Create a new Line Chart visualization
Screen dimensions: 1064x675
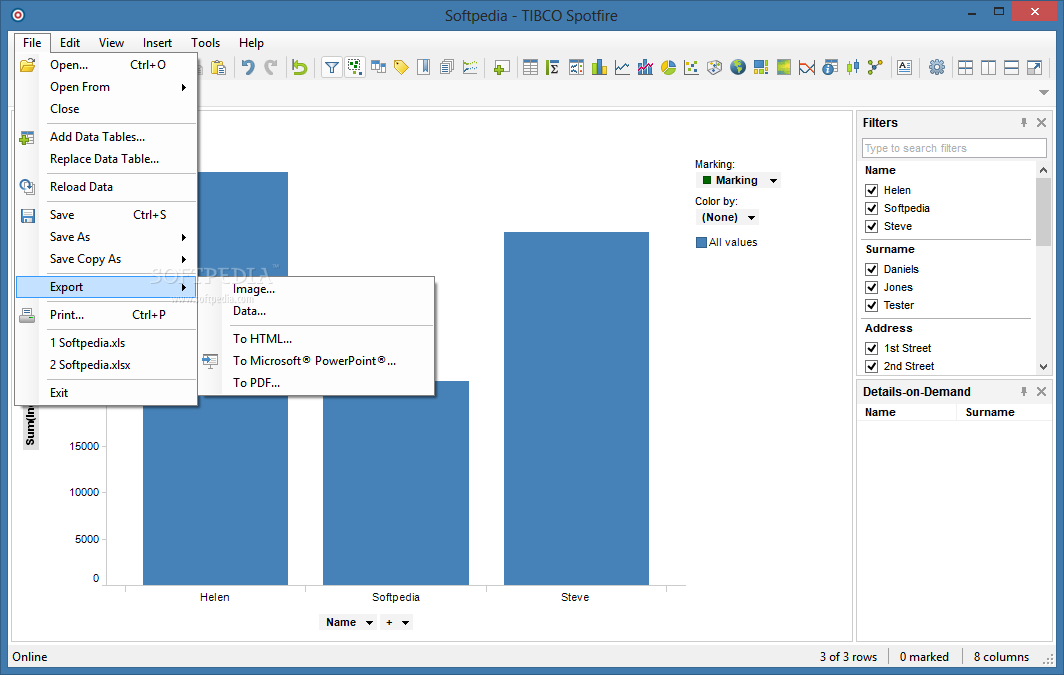coord(622,67)
